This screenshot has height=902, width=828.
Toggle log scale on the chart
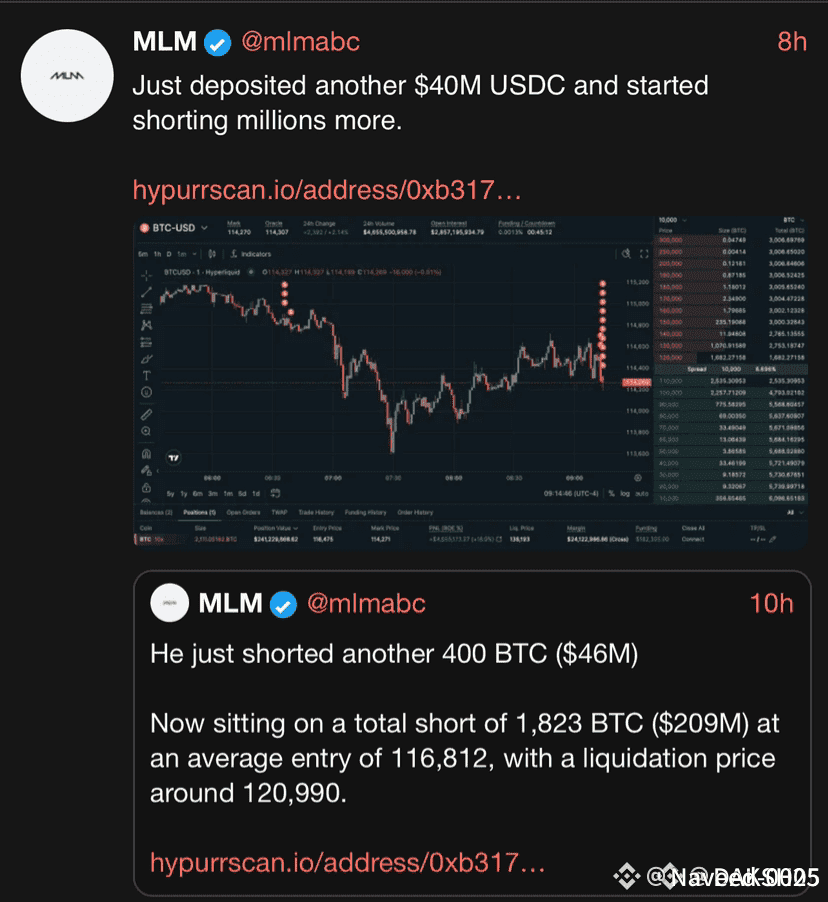[x=625, y=493]
